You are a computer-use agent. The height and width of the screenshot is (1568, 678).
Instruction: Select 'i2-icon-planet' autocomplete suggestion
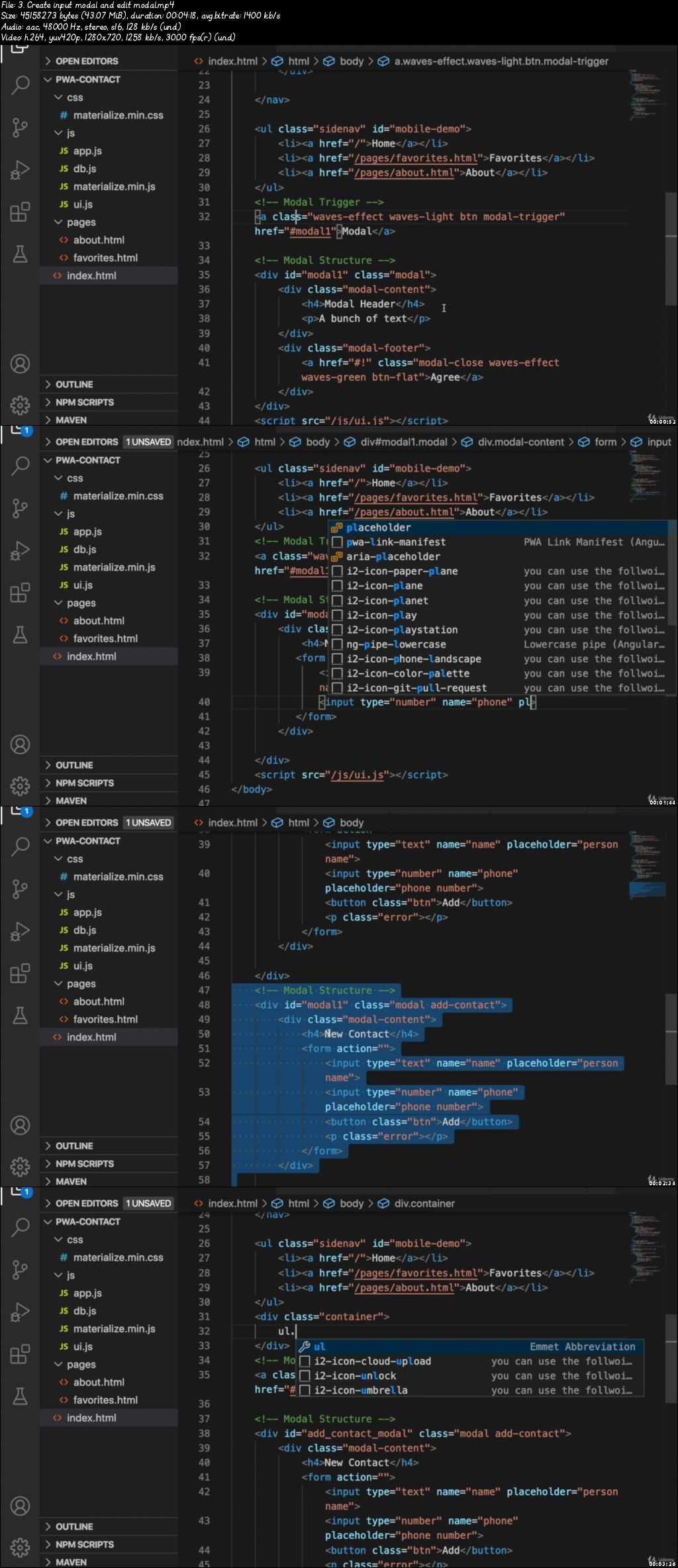(x=502, y=601)
